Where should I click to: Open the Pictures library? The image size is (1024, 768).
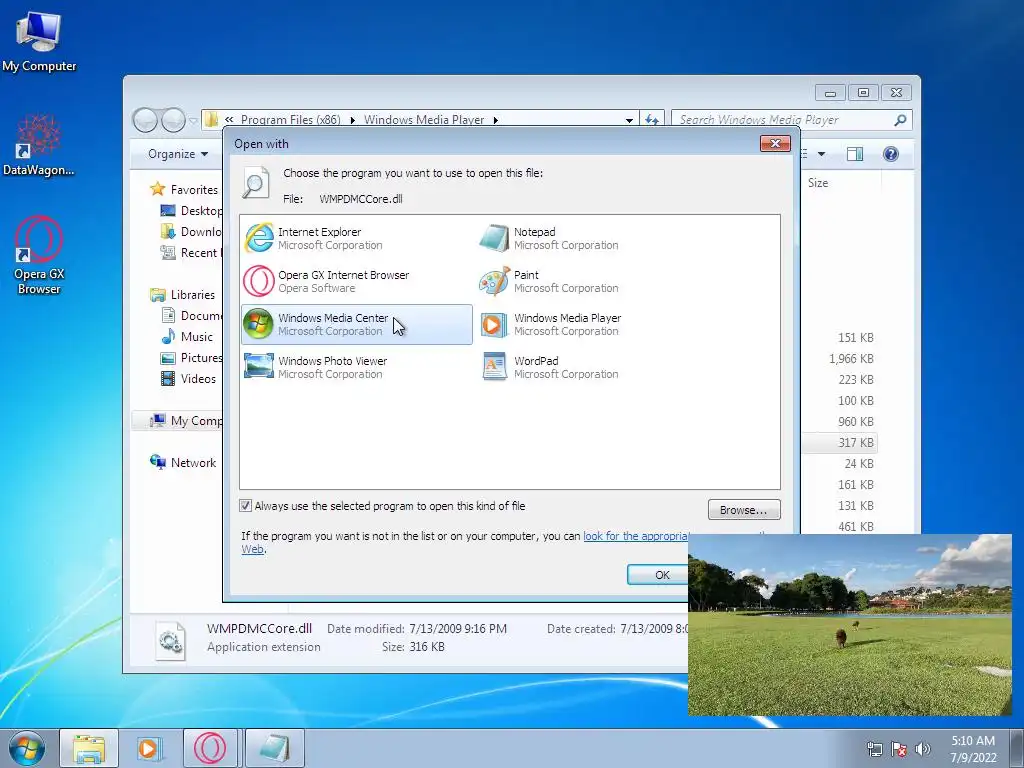(x=191, y=357)
